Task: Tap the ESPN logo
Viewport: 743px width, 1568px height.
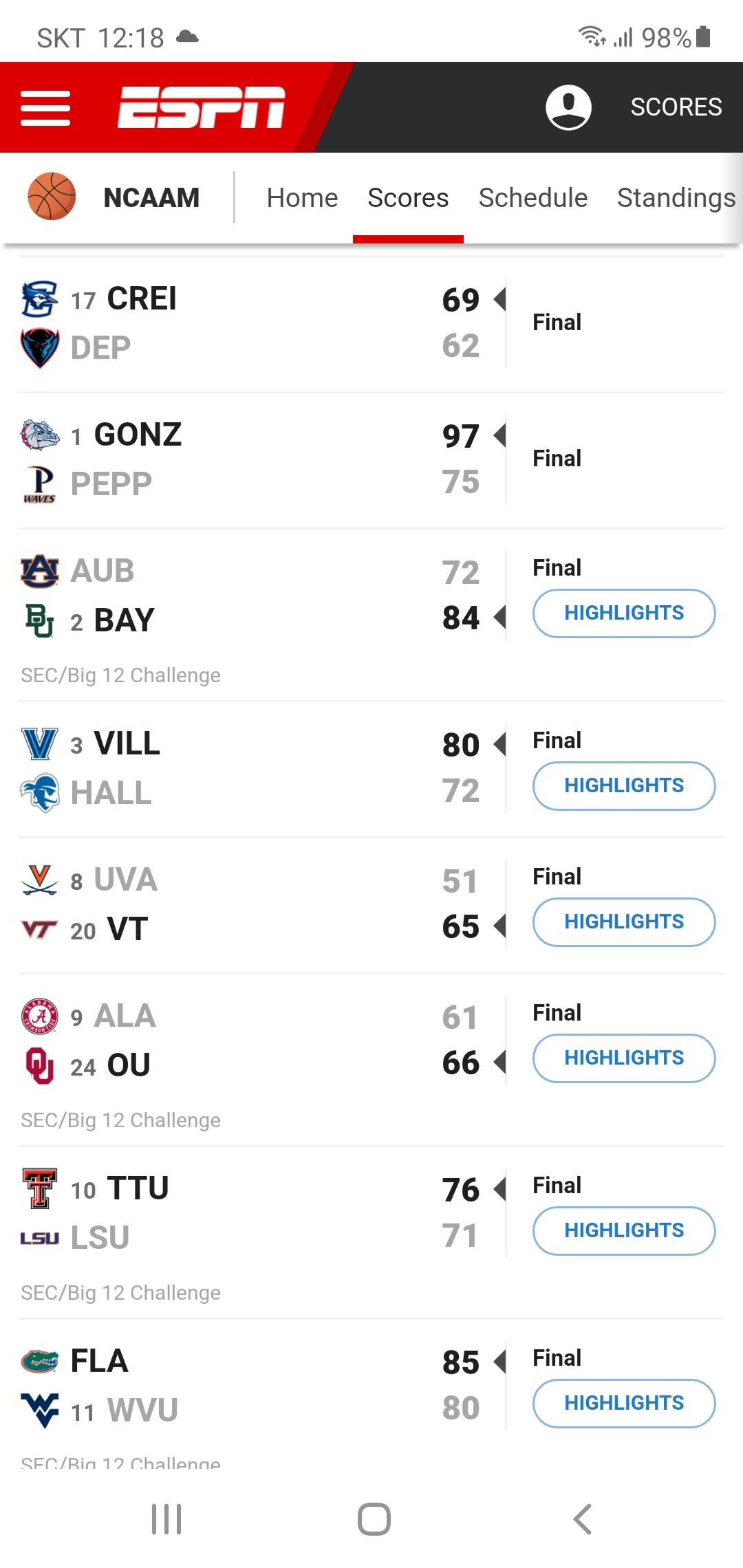Action: [201, 108]
